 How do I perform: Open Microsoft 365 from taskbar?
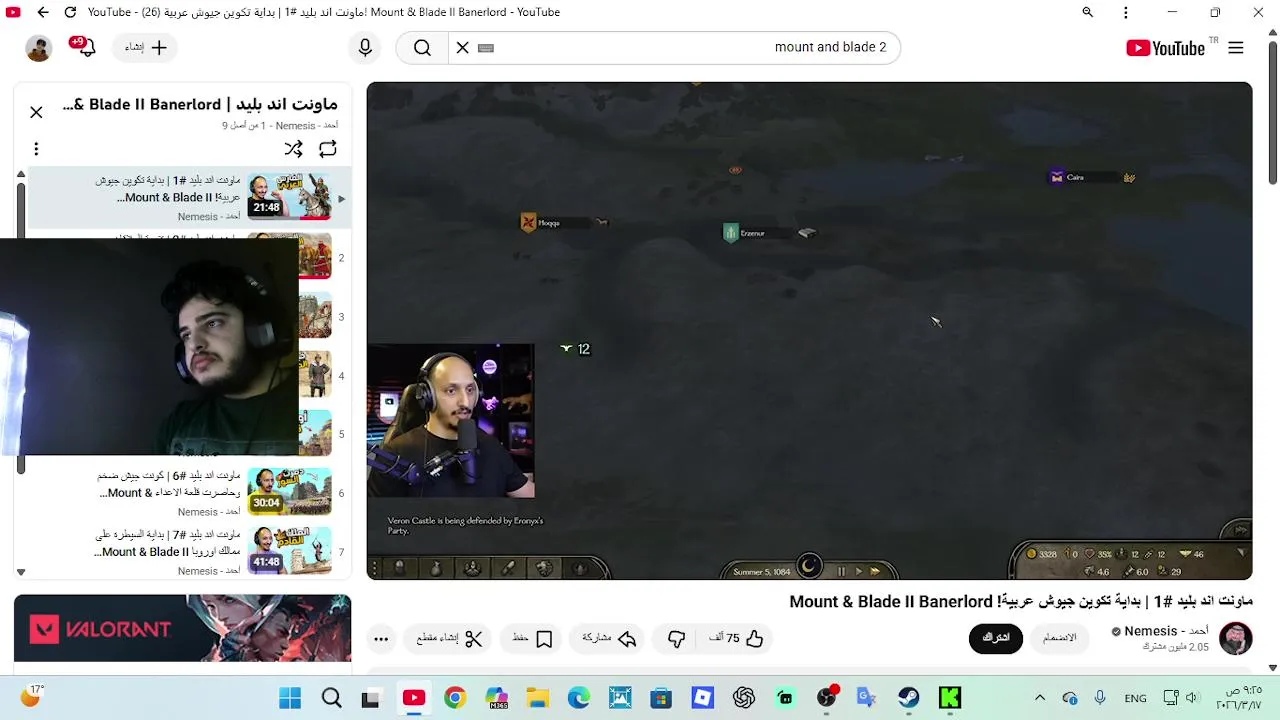point(497,698)
